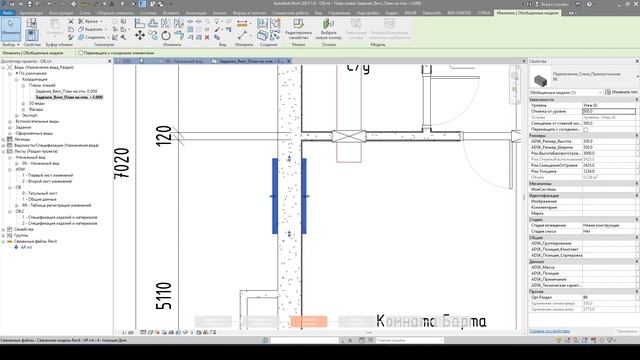Open 'Справка по свойствам' link
640x360 pixels.
[x=550, y=331]
